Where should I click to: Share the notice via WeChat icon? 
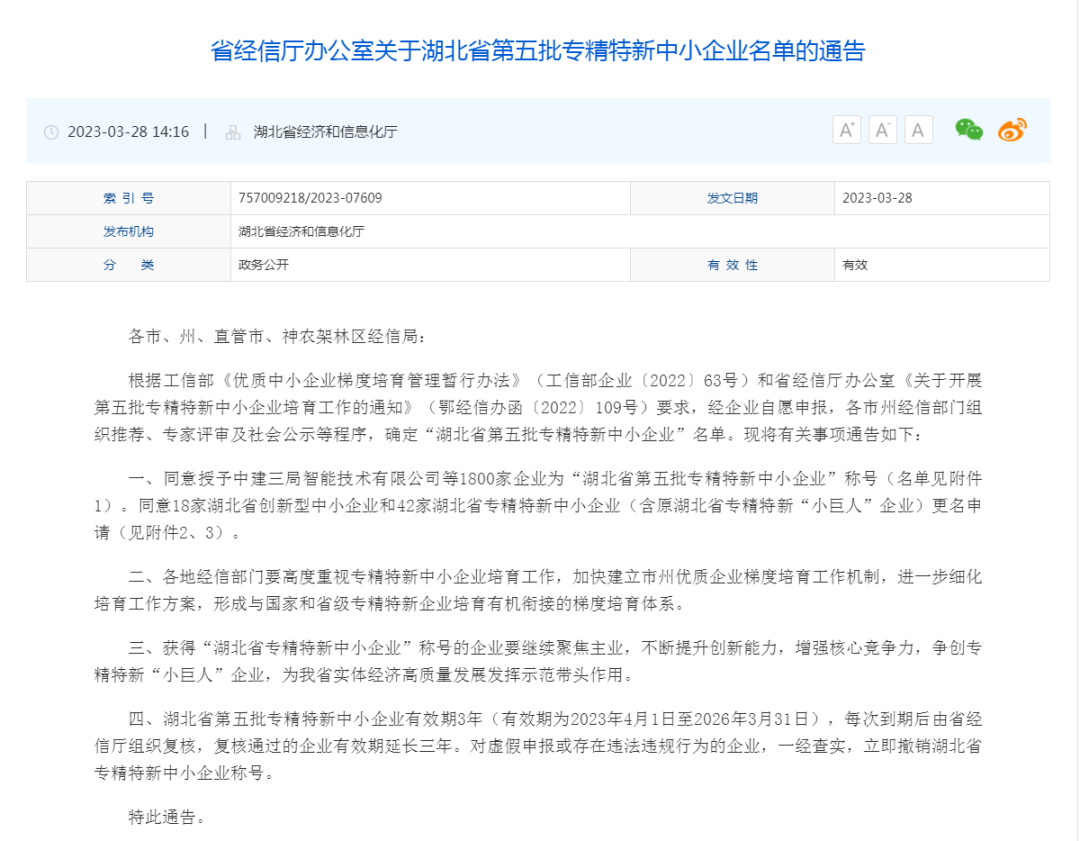(969, 129)
